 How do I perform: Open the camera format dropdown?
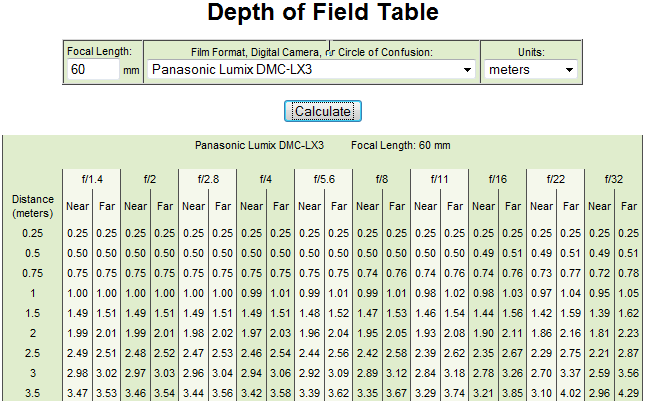312,70
